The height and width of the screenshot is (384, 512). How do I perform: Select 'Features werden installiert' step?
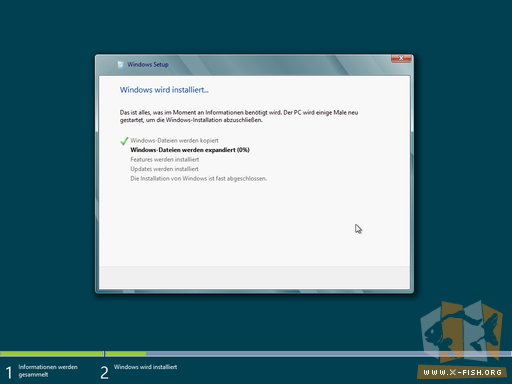[x=165, y=160]
